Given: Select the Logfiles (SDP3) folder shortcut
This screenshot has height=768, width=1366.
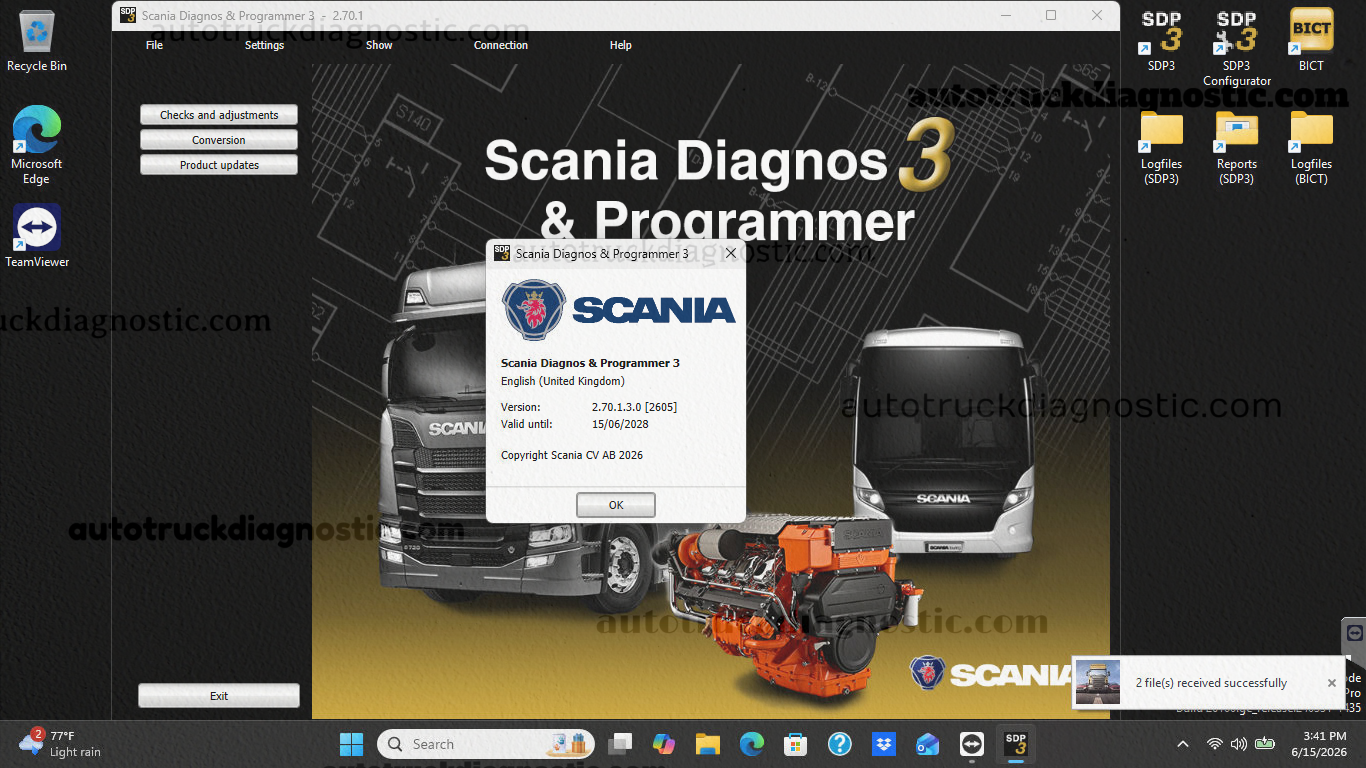Looking at the screenshot, I should click(1162, 147).
